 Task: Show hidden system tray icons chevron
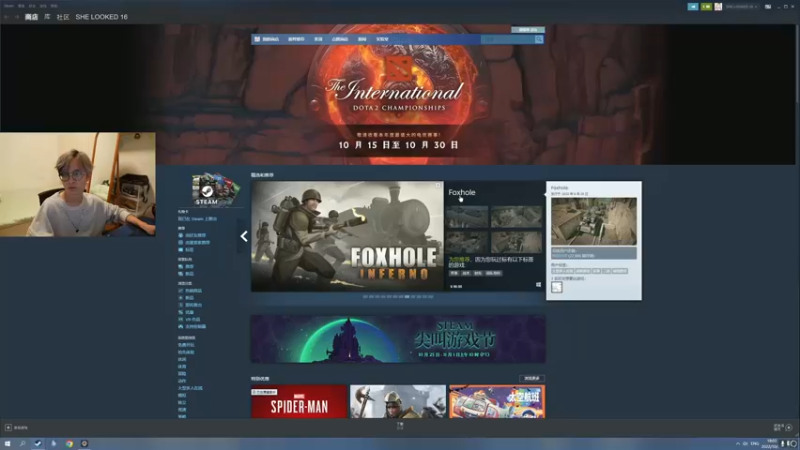[x=737, y=443]
